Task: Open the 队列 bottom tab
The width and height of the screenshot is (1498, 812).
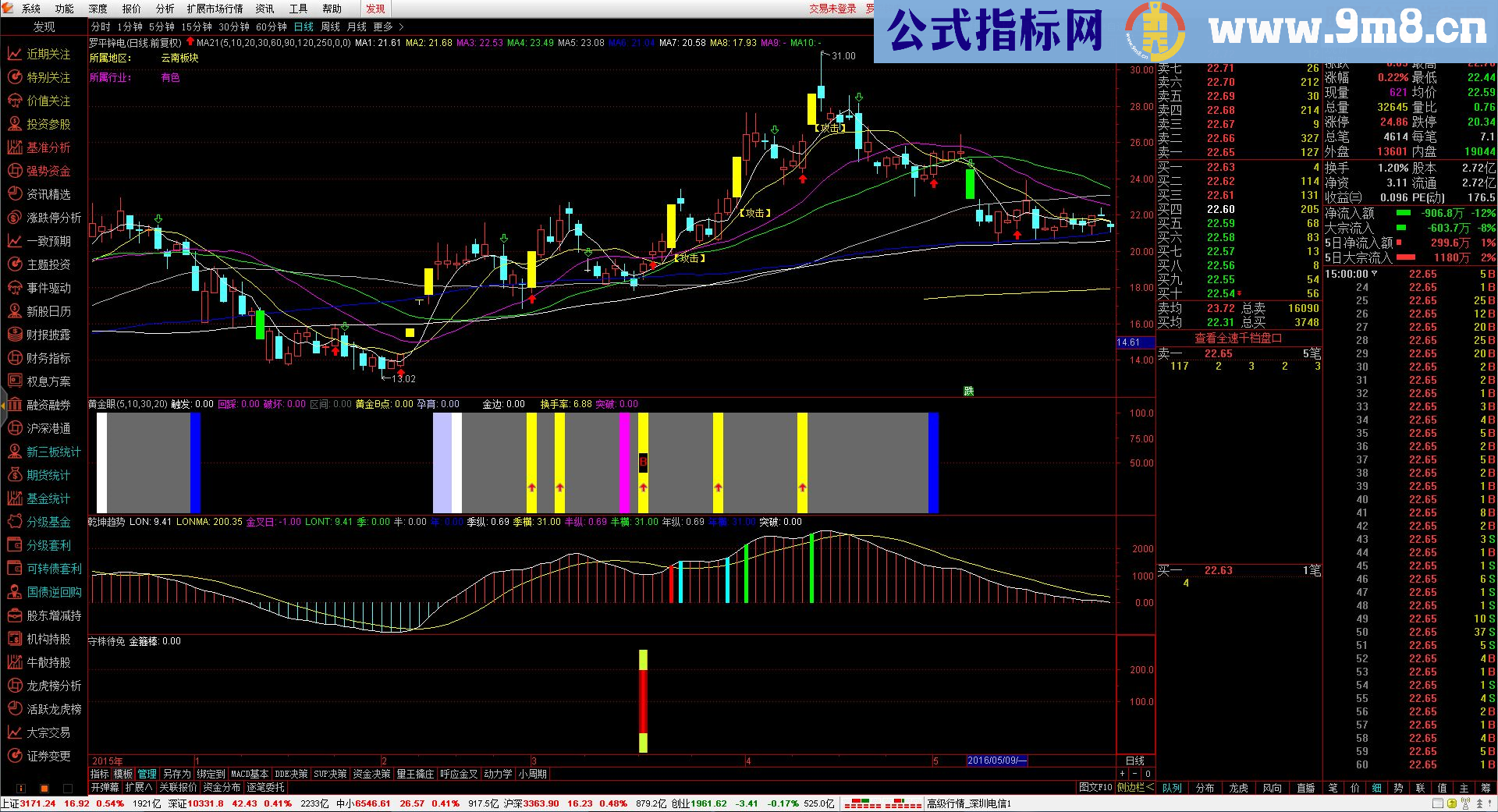Action: pyautogui.click(x=1172, y=788)
